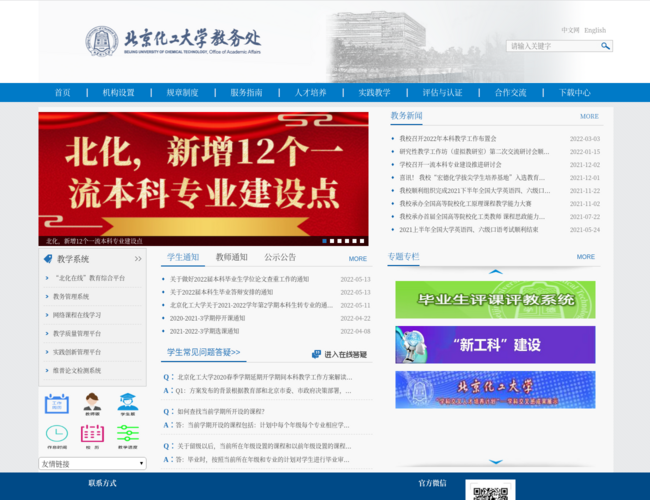This screenshot has width=650, height=500.
Task: Click the university logo emblem
Action: 102,41
